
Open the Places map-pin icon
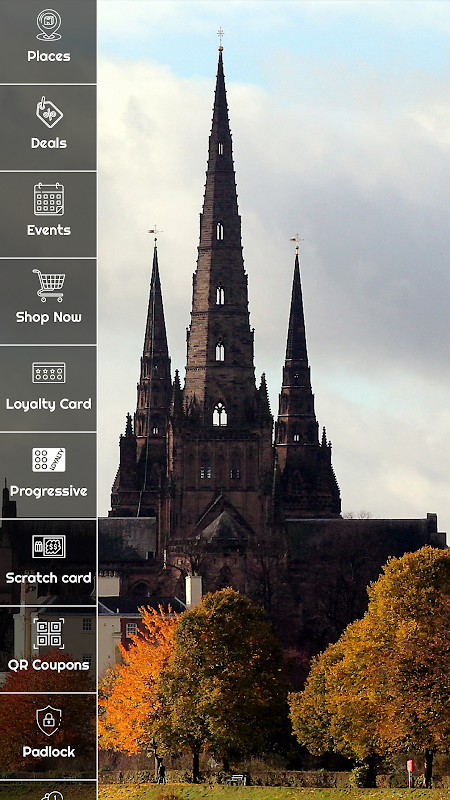(x=48, y=25)
